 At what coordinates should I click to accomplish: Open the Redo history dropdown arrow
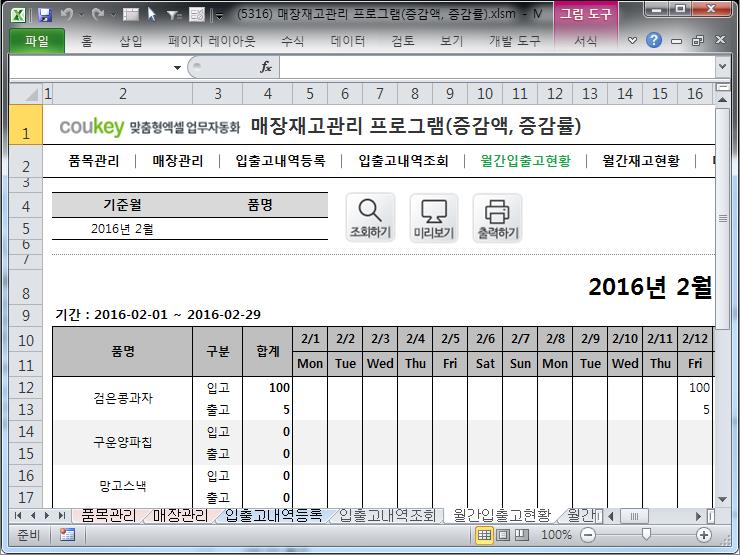[113, 16]
